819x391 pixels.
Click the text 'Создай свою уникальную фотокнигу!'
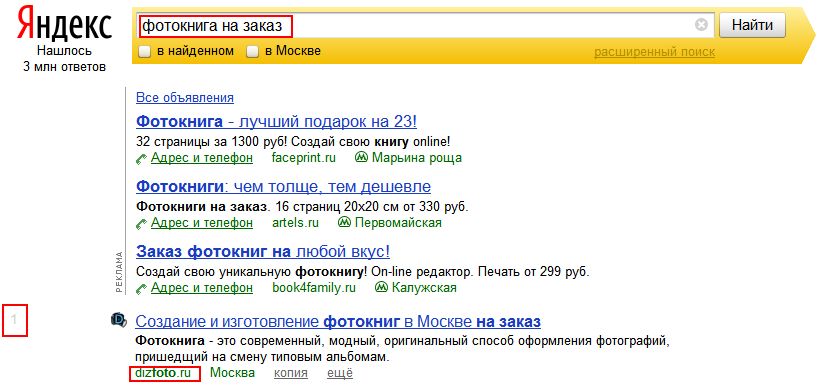(x=252, y=272)
